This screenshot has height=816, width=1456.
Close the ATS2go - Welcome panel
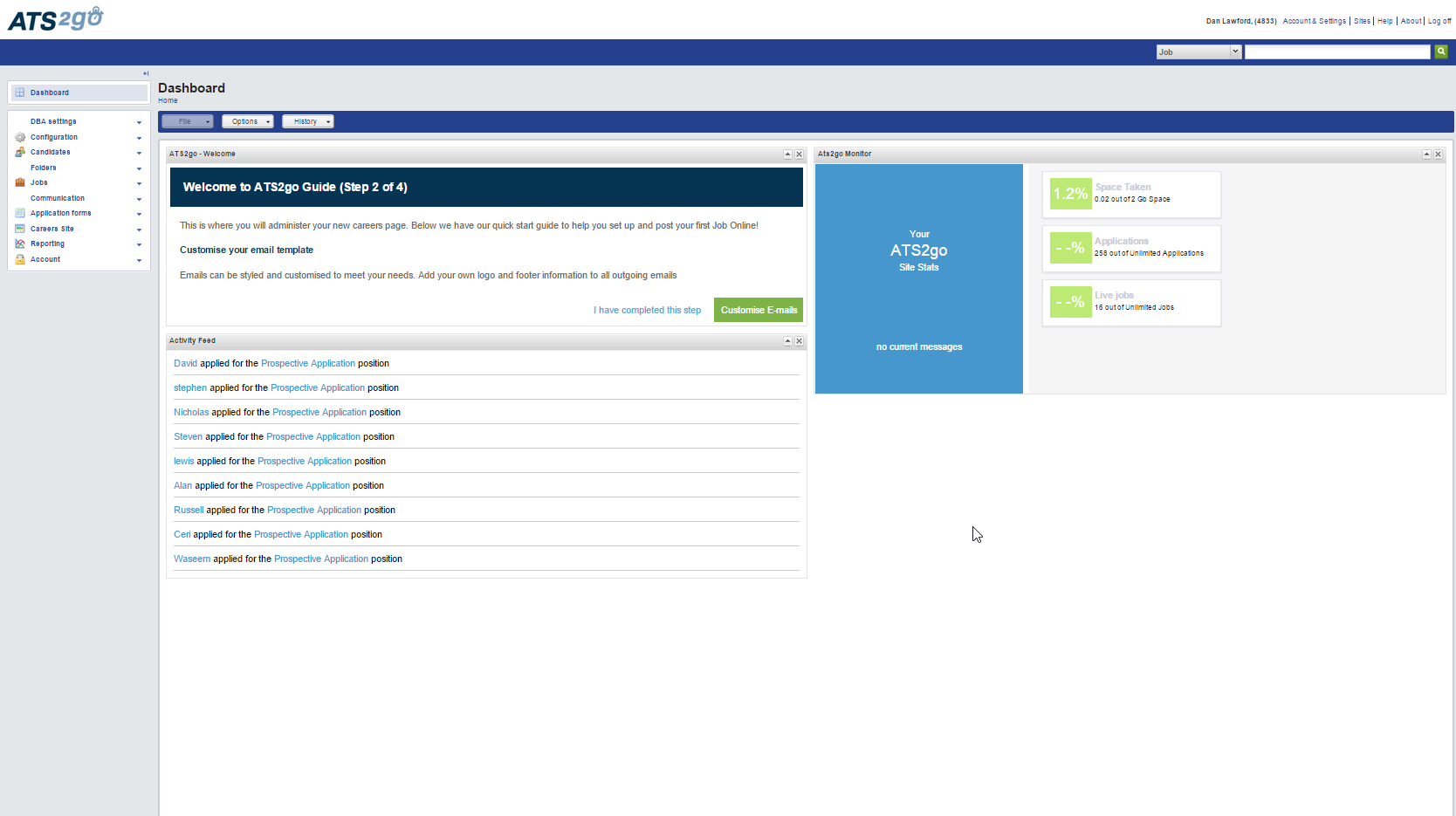(799, 154)
